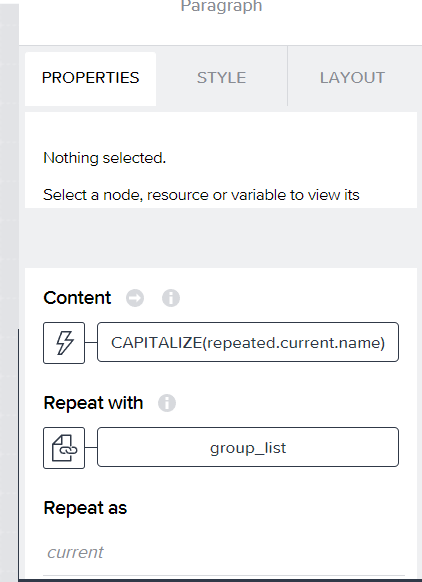The width and height of the screenshot is (422, 582).
Task: Click the info icon next to Repeat with
Action: [167, 403]
